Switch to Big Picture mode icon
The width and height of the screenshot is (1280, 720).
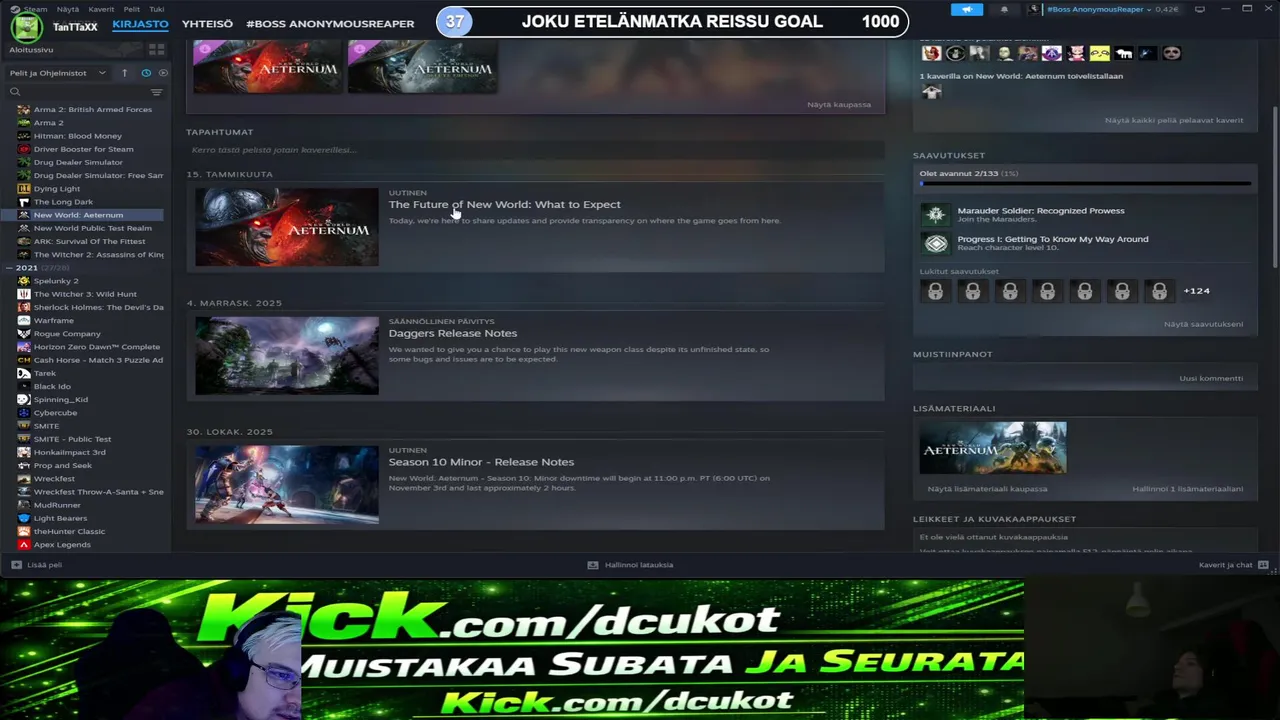tap(1199, 9)
